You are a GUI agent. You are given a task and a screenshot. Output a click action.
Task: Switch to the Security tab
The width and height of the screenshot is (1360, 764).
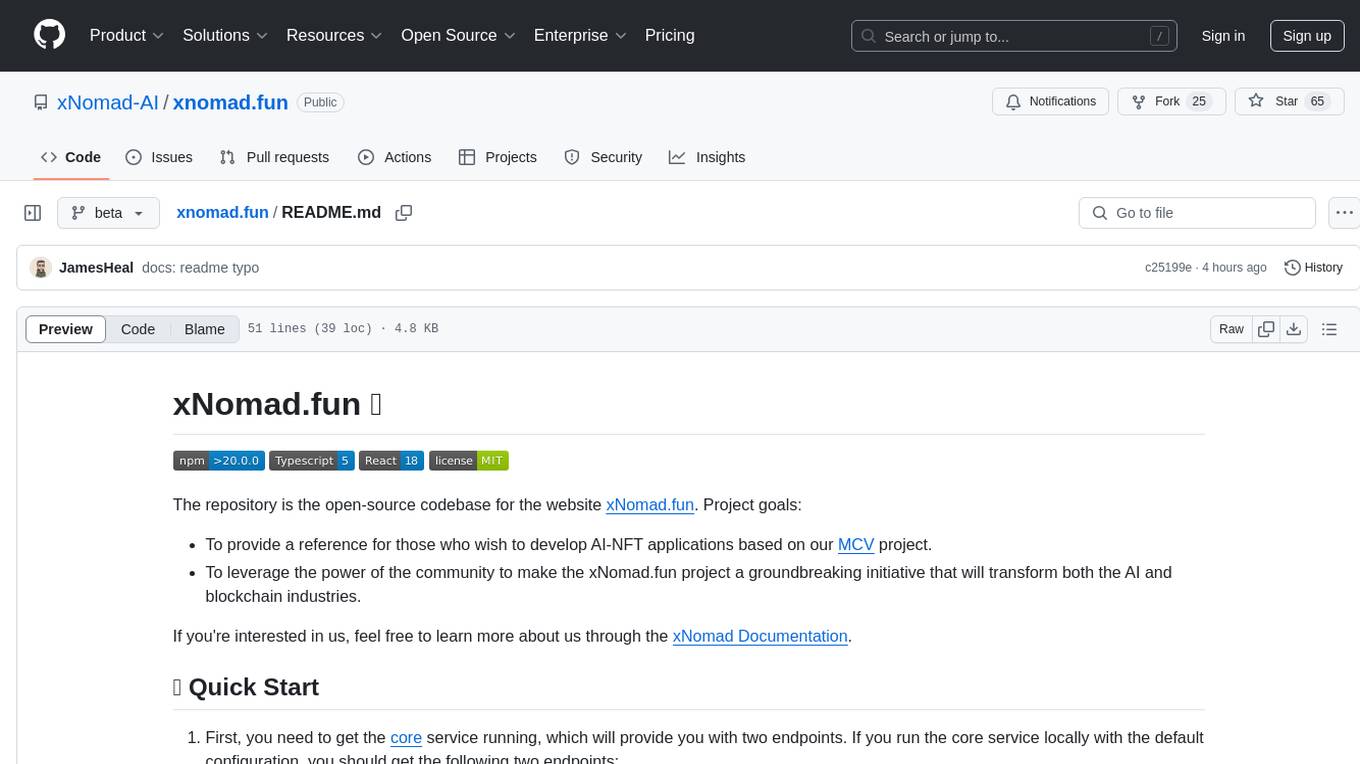603,157
